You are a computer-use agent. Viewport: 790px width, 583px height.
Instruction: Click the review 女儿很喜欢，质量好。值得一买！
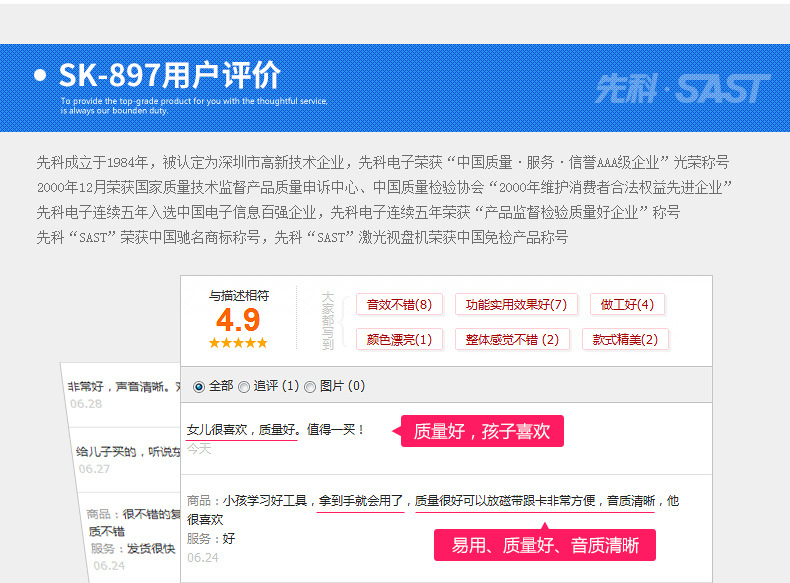275,430
